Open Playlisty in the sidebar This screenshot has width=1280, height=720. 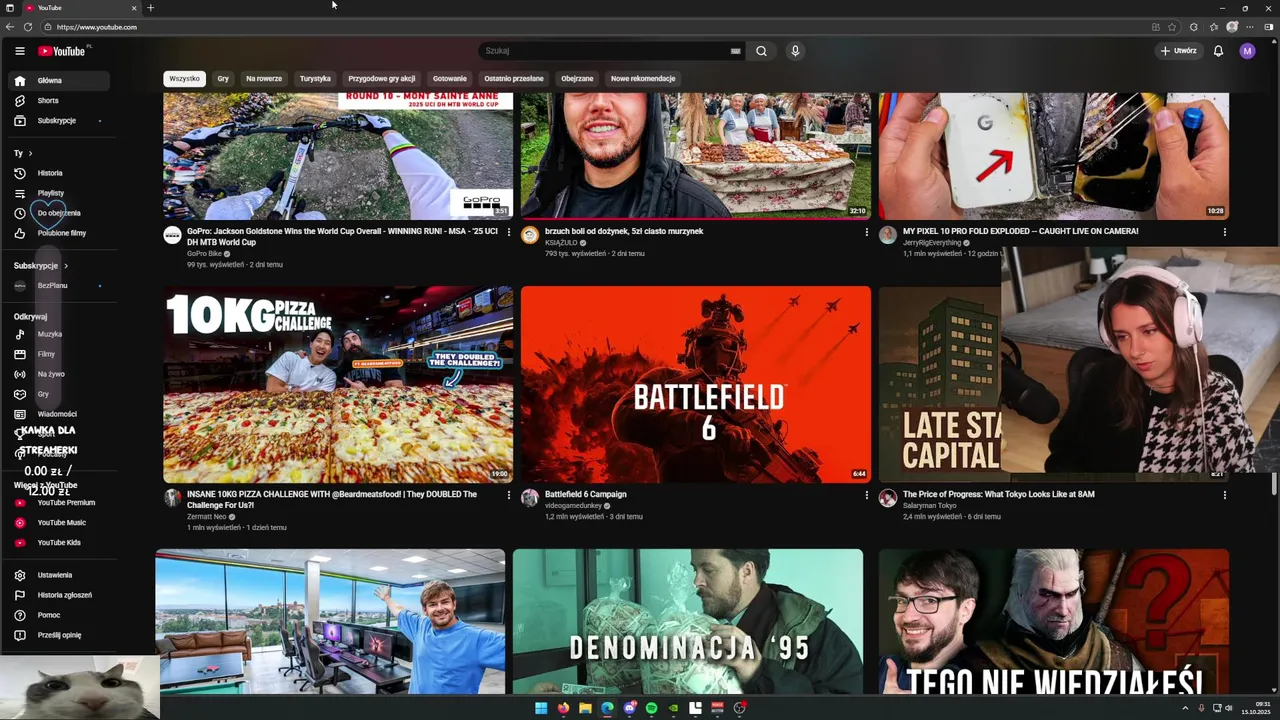click(59, 193)
